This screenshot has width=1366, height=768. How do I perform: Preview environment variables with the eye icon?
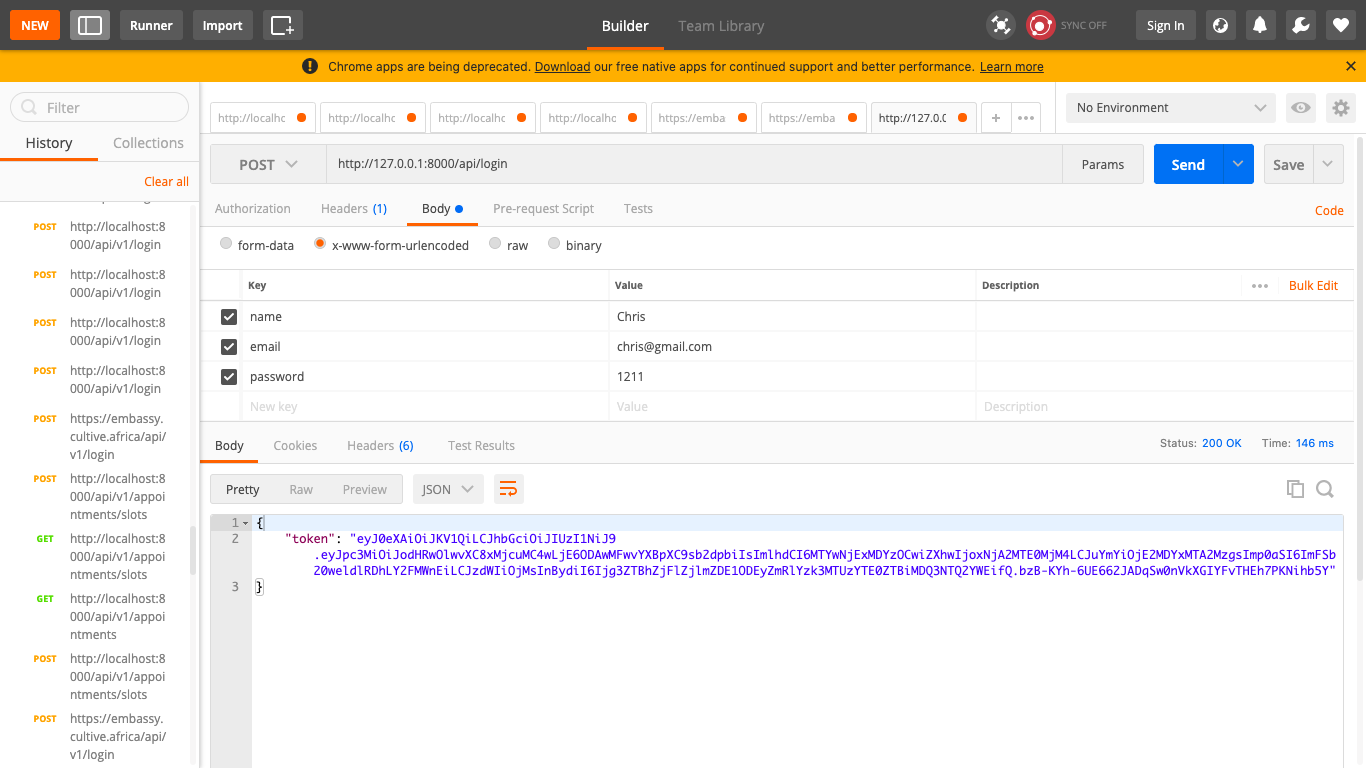pos(1301,108)
